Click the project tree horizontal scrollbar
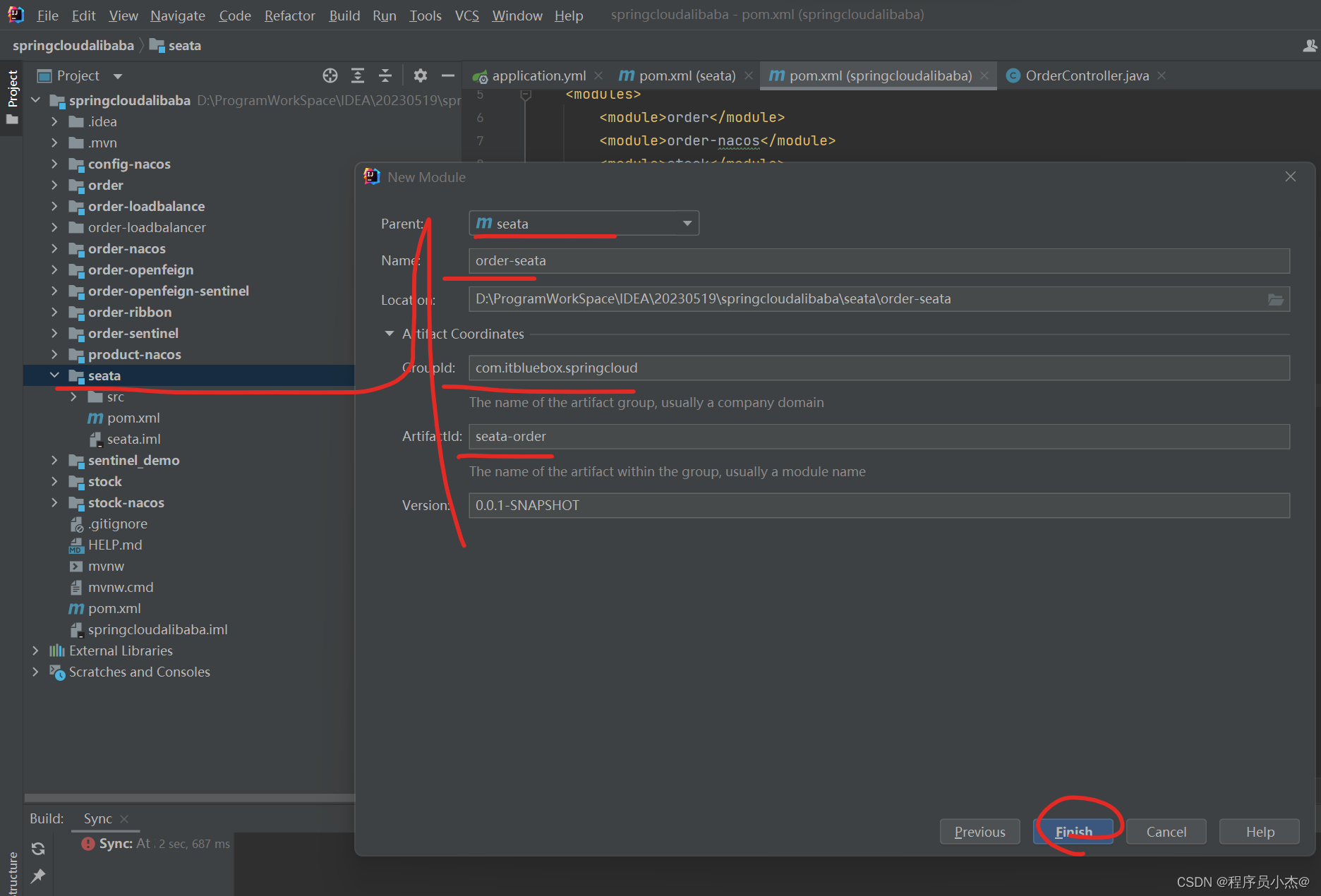This screenshot has height=896, width=1321. click(189, 798)
